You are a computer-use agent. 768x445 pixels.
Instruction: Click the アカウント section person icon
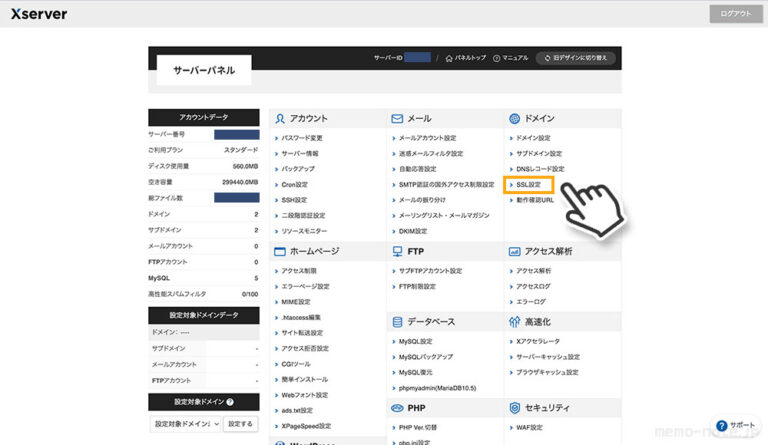[x=280, y=118]
